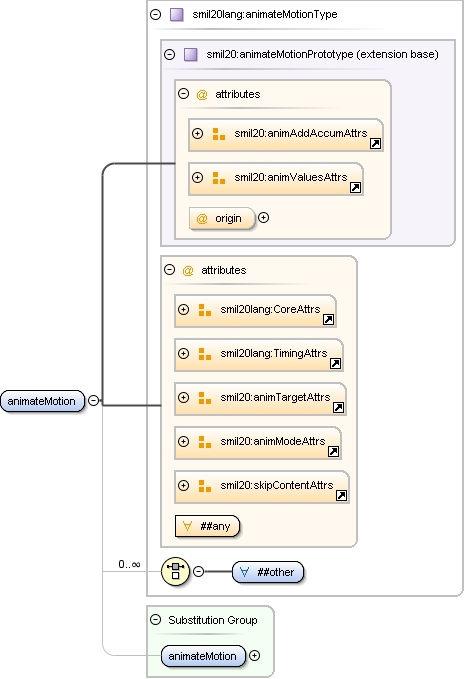Click the smil20:animateMotionPrototype (extension base) label

tap(323, 55)
